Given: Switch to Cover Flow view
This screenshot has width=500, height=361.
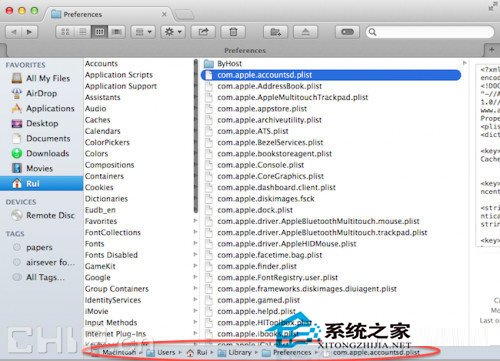Looking at the screenshot, I should coord(116,32).
